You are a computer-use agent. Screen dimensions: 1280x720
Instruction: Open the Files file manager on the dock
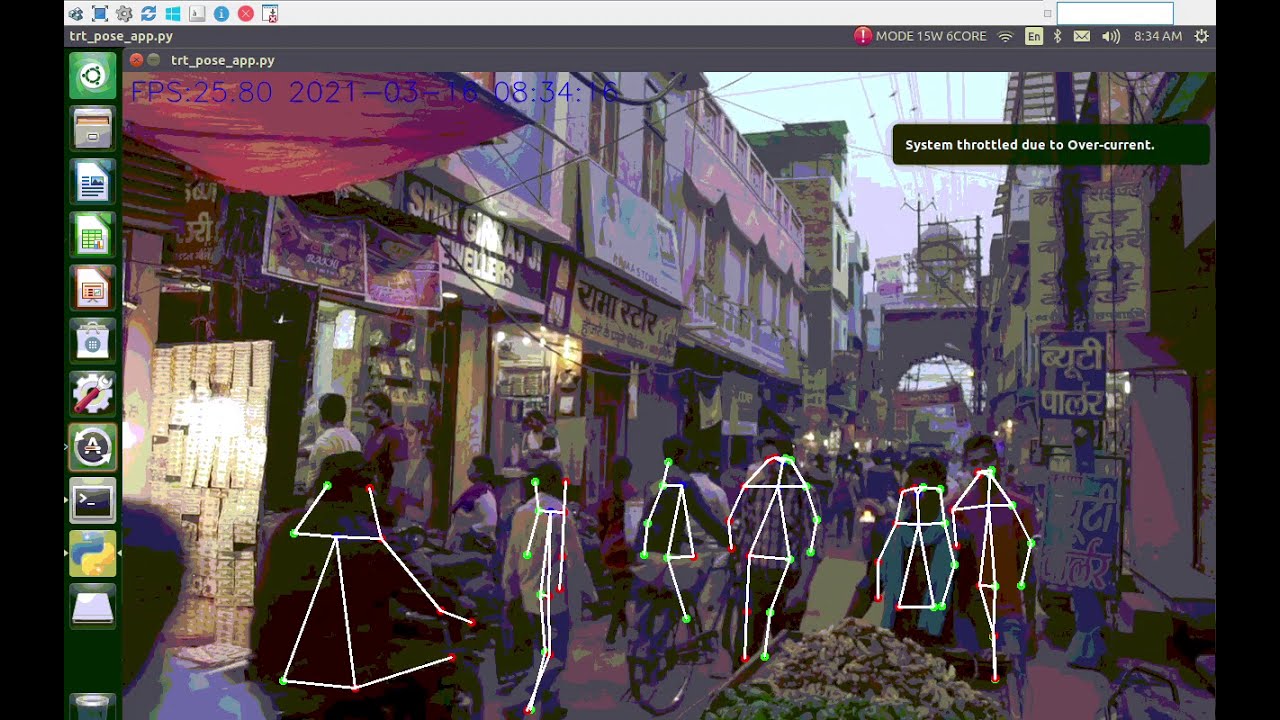(x=91, y=128)
